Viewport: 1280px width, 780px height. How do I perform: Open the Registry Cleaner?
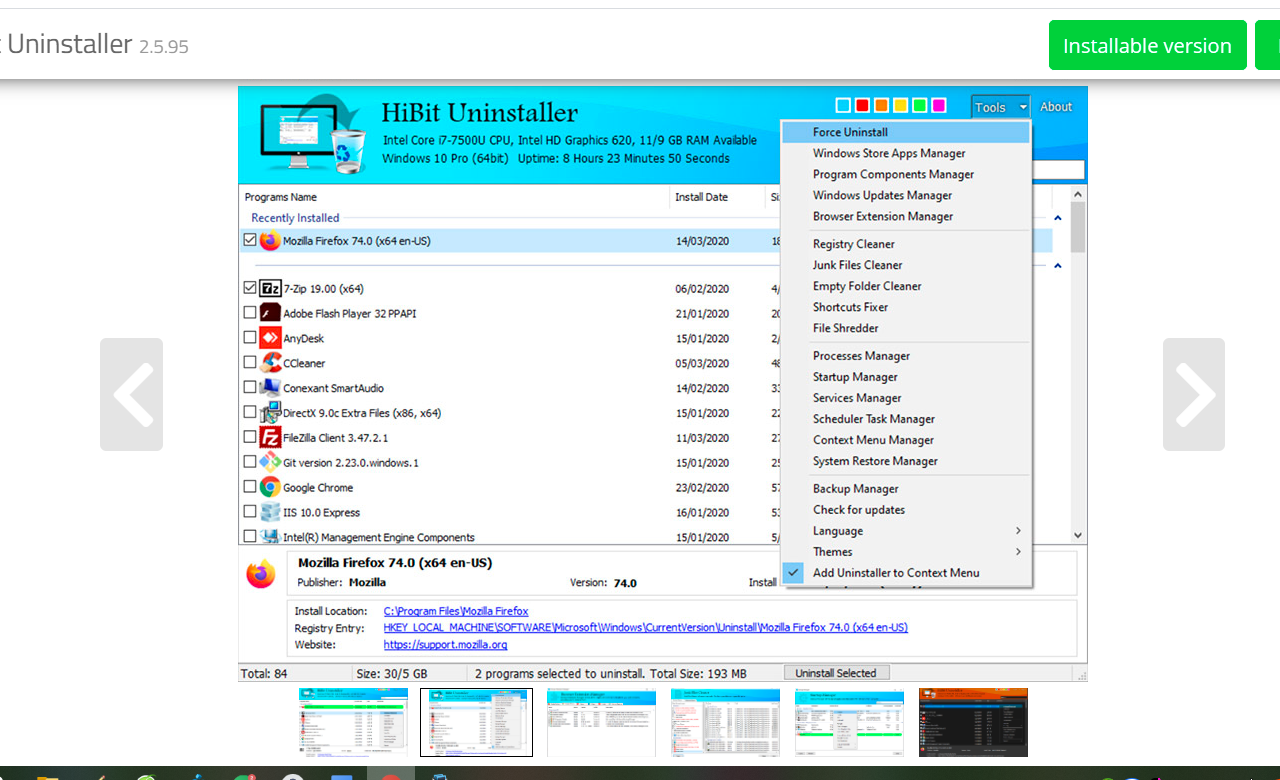(853, 243)
